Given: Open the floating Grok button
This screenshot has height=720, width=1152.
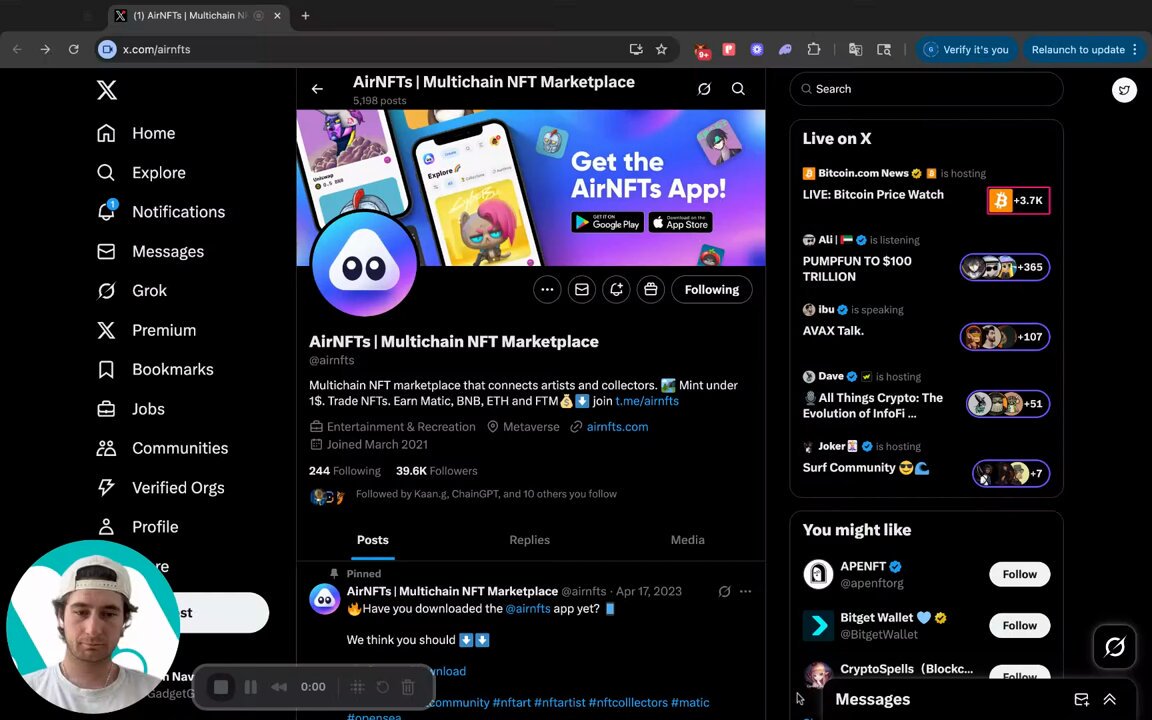Looking at the screenshot, I should point(1115,647).
